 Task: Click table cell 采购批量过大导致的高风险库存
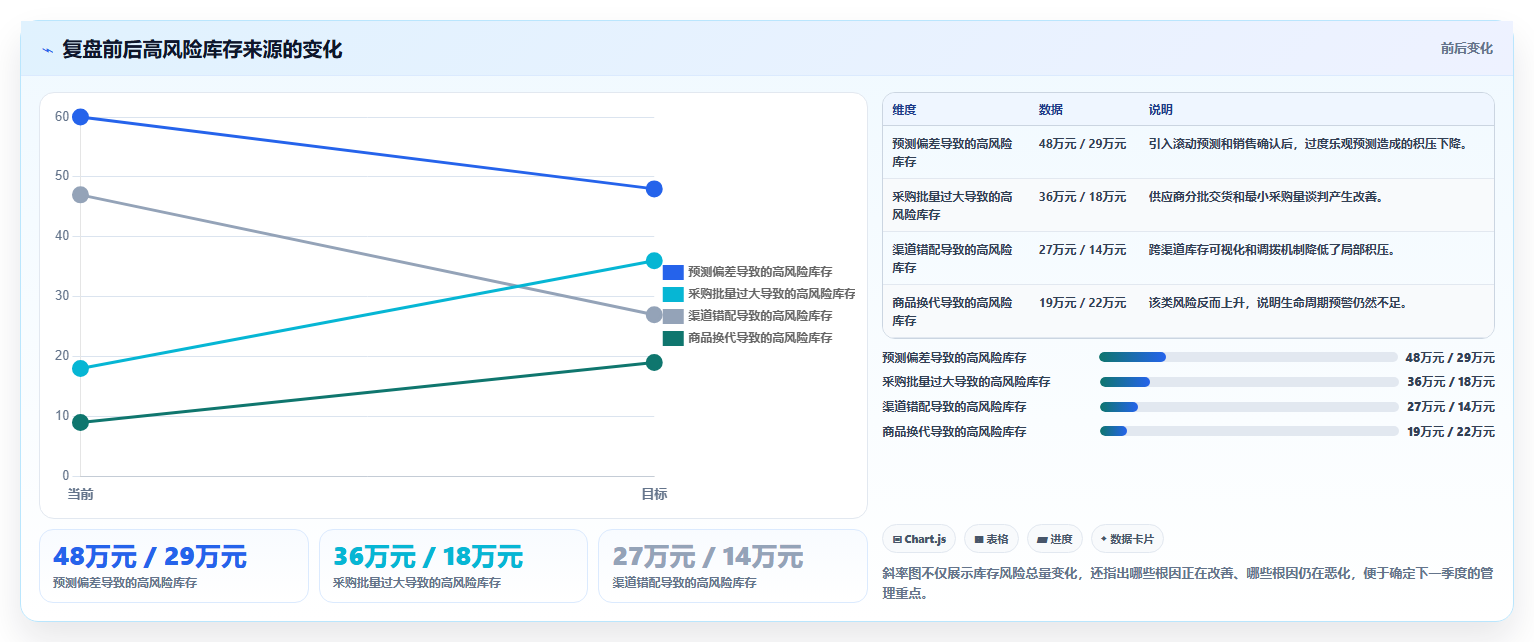pos(952,205)
